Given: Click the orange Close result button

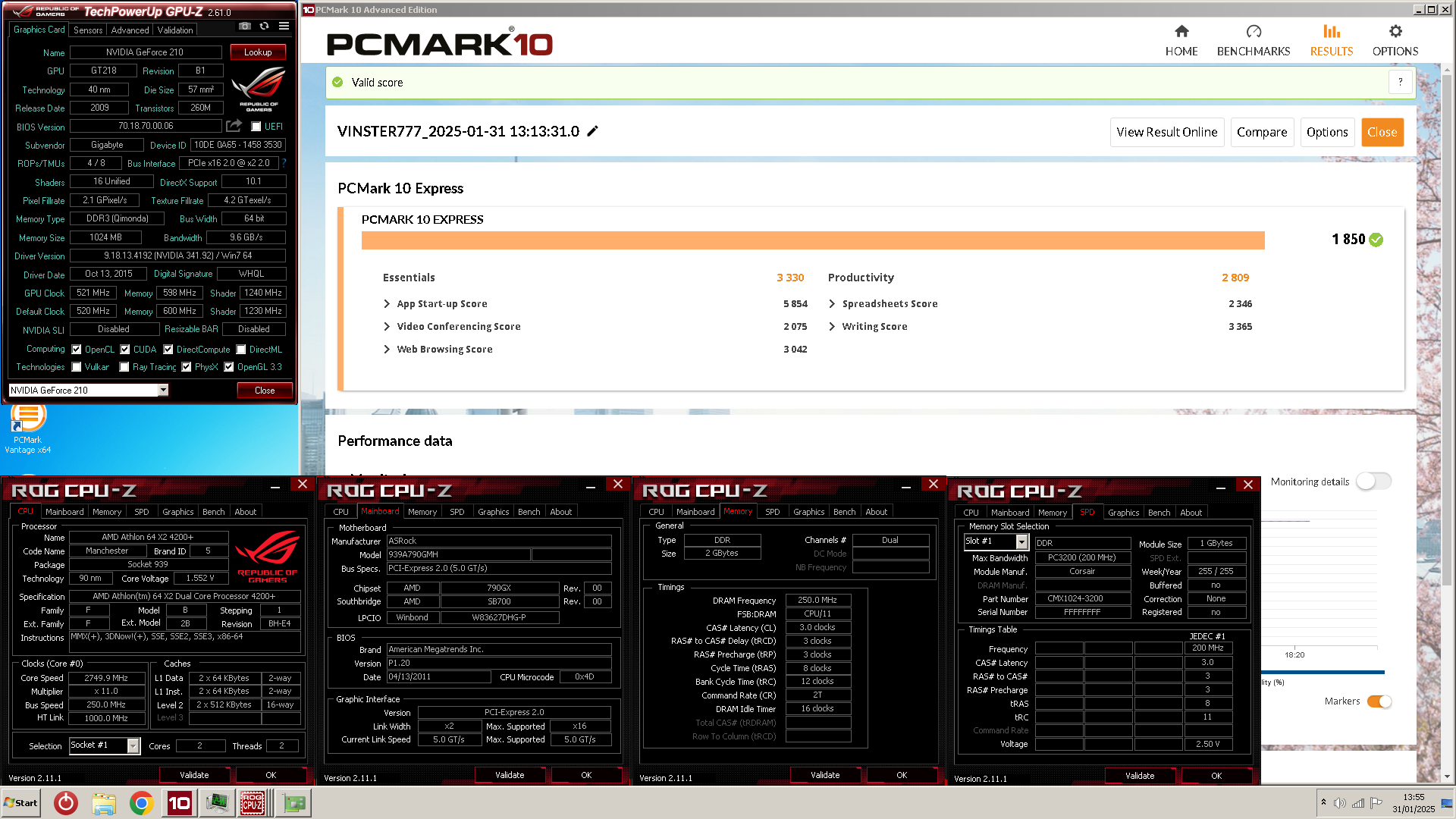Looking at the screenshot, I should coord(1382,132).
